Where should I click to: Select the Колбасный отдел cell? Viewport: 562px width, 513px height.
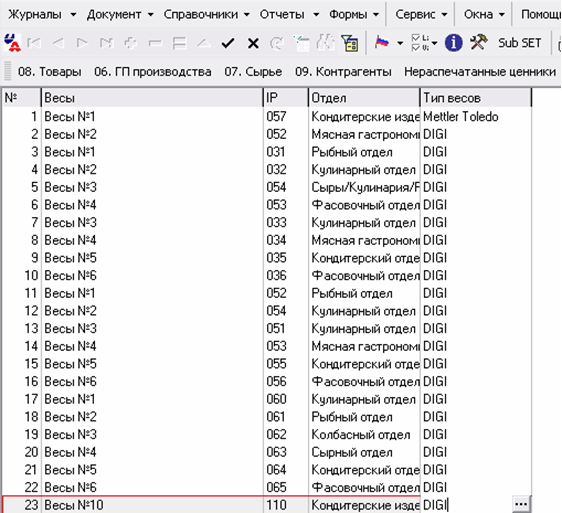364,434
